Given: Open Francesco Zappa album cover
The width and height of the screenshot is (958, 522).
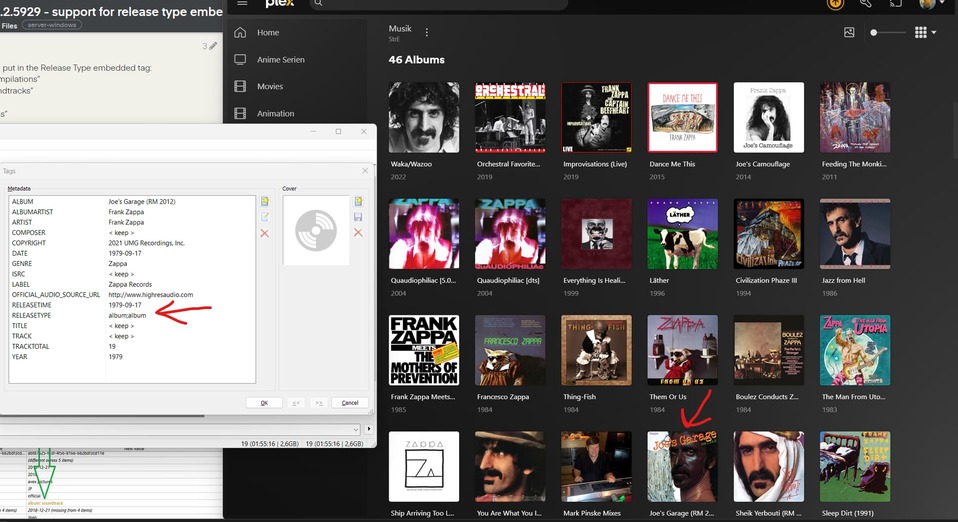Looking at the screenshot, I should tap(510, 350).
